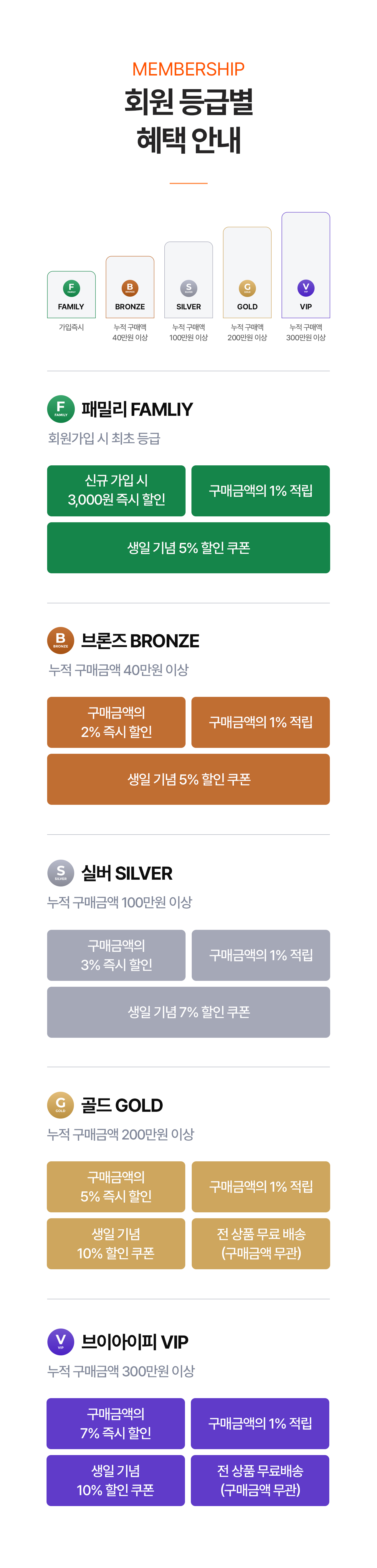Click the bronze 구매금액의 1% 적립 box
377x1568 pixels.
click(x=261, y=723)
